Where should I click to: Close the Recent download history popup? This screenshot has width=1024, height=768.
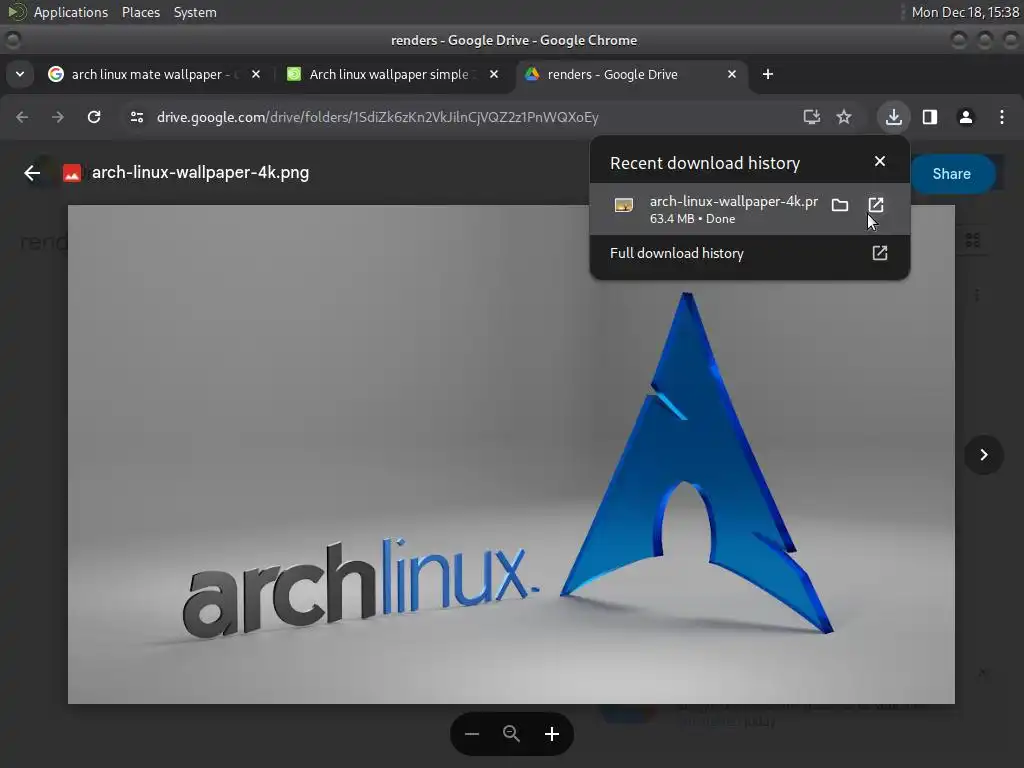point(880,161)
